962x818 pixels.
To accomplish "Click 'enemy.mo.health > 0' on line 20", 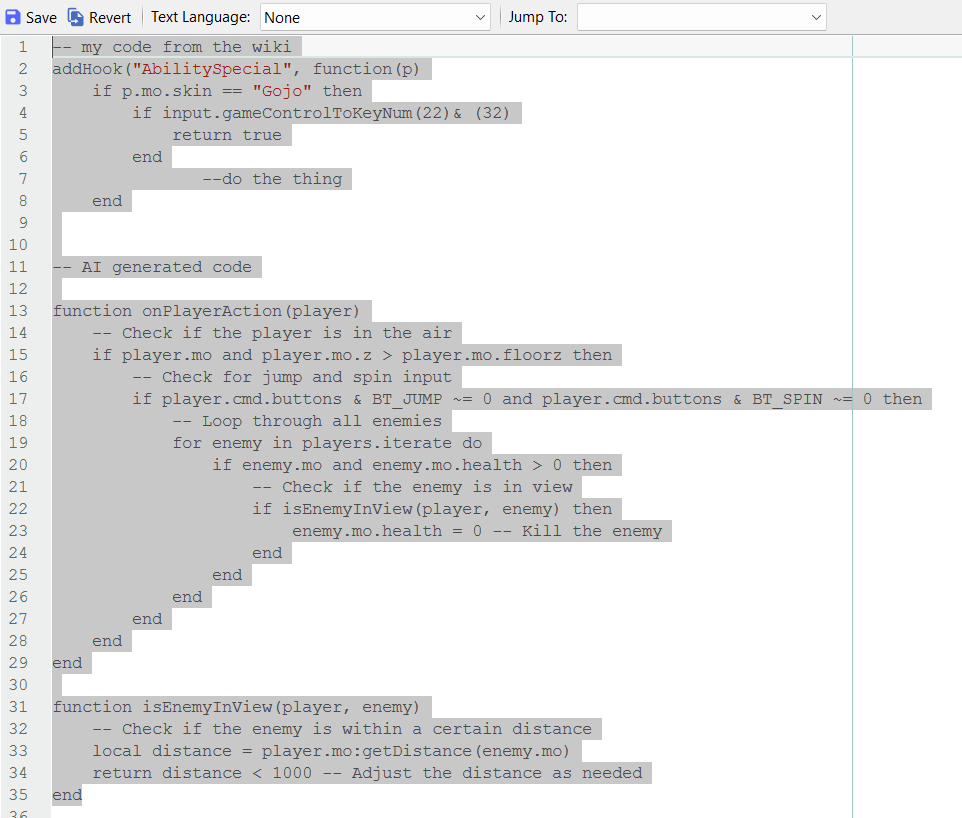I will (467, 465).
